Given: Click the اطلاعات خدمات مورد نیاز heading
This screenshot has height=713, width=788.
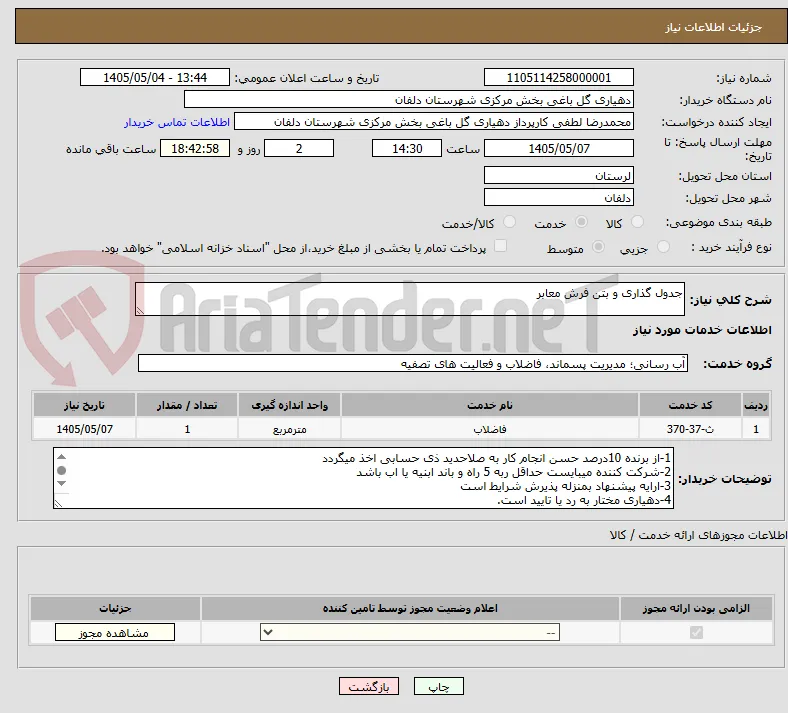Looking at the screenshot, I should (702, 330).
